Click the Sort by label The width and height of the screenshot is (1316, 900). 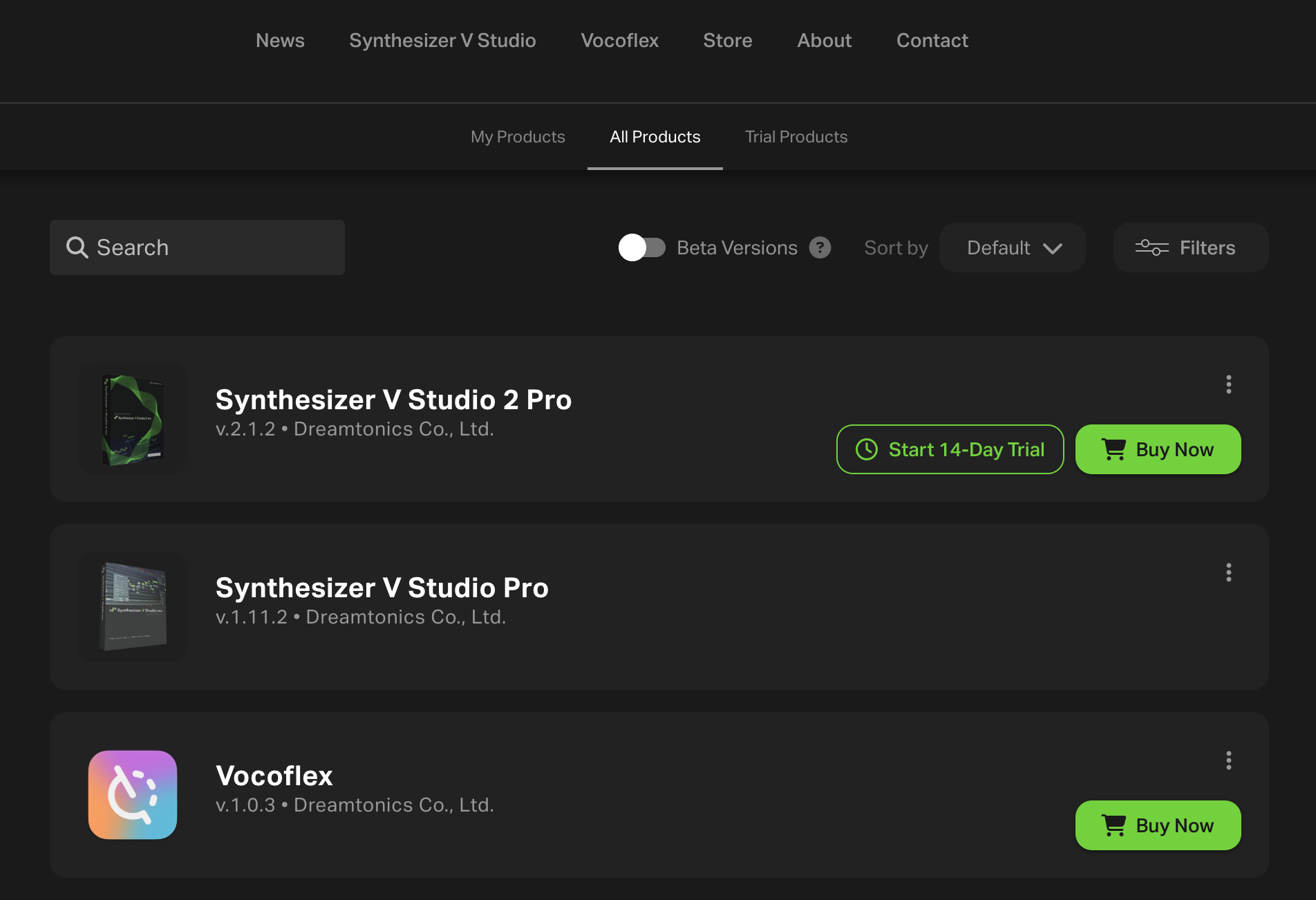point(896,247)
